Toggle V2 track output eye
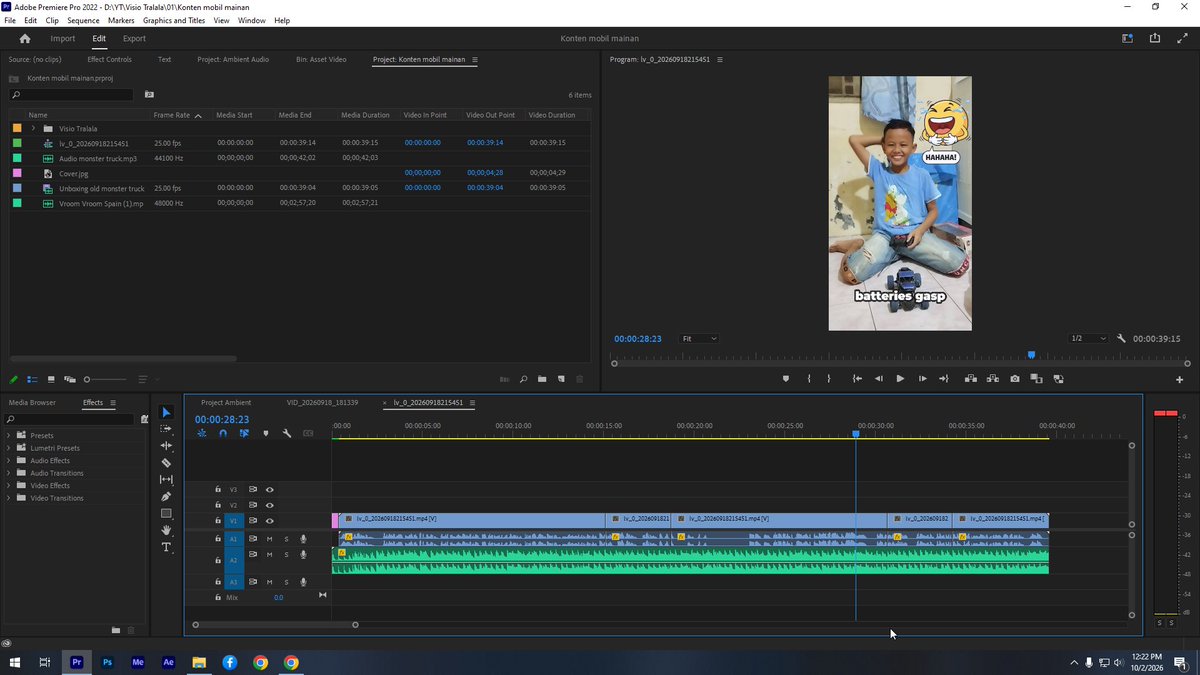Image resolution: width=1200 pixels, height=675 pixels. coord(270,506)
